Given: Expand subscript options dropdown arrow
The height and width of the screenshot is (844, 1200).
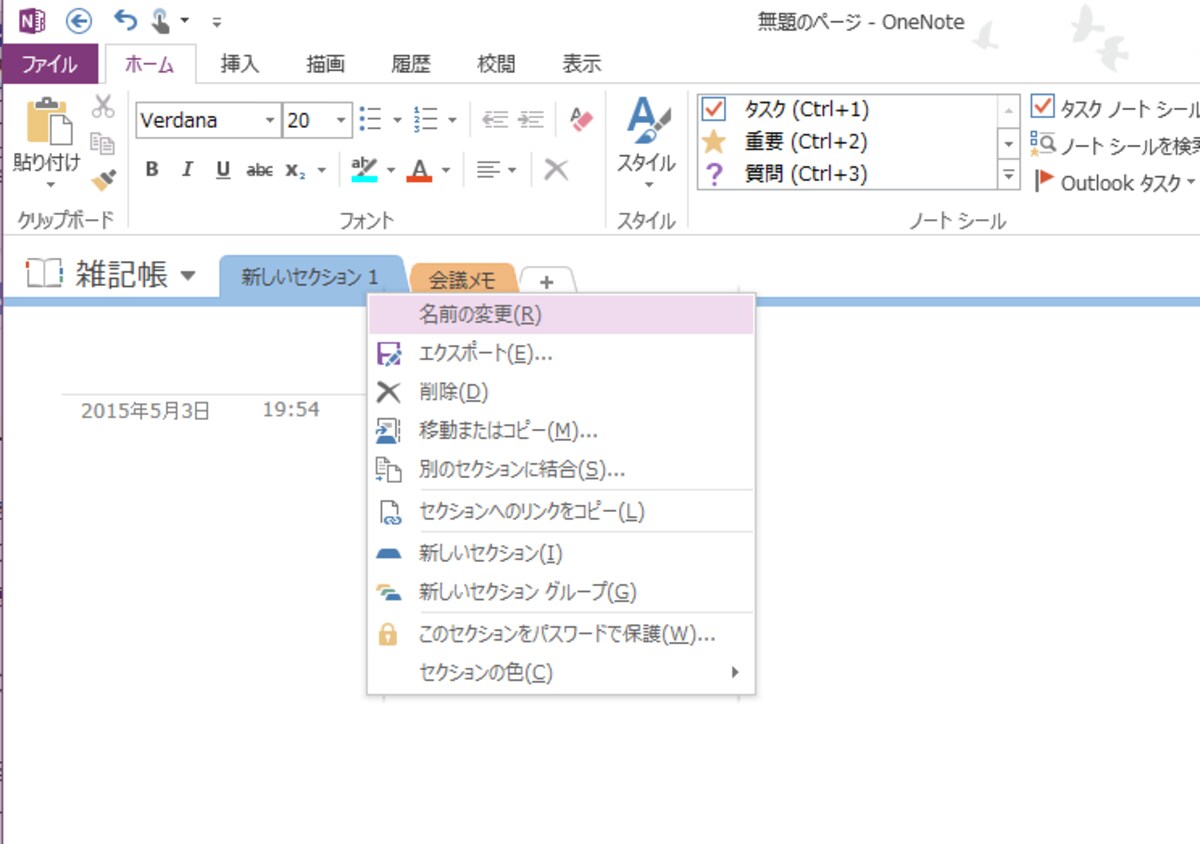Looking at the screenshot, I should (321, 171).
